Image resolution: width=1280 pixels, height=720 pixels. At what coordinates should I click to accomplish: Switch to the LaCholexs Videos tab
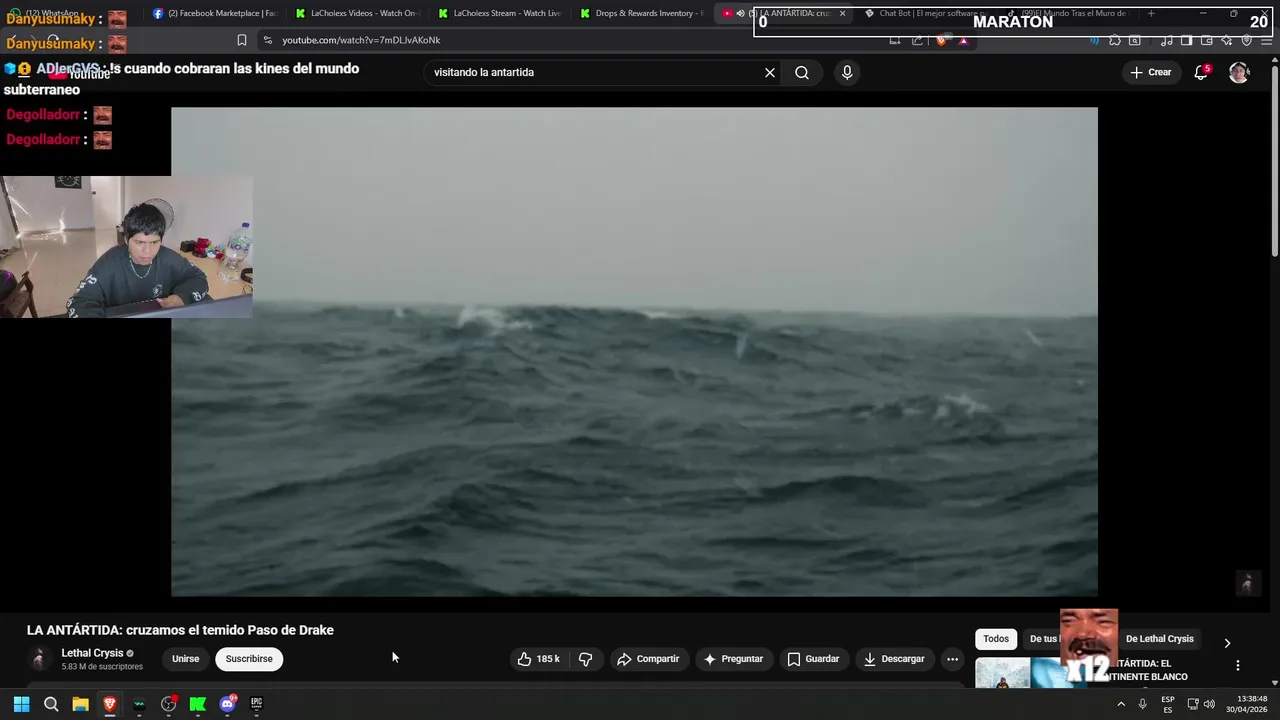(x=357, y=13)
